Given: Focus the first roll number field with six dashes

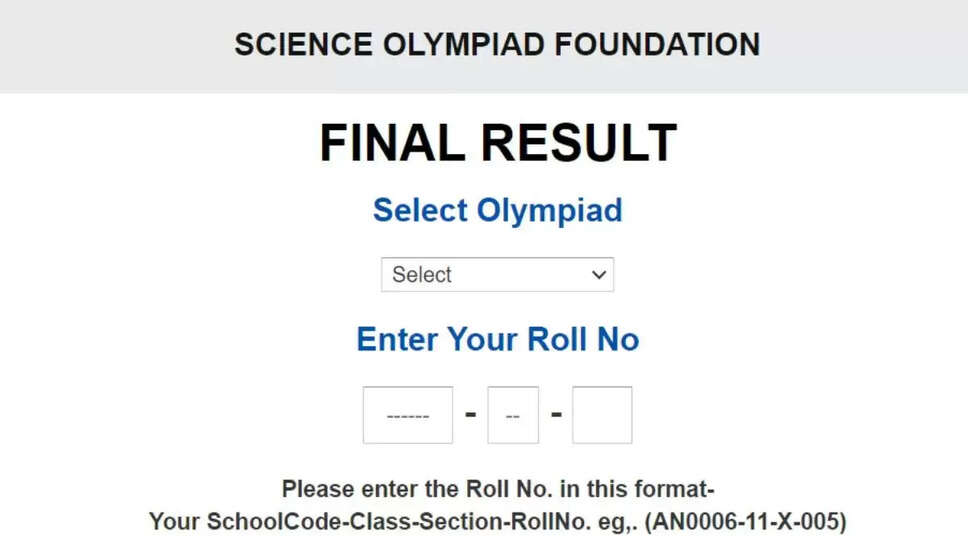Looking at the screenshot, I should click(x=408, y=415).
